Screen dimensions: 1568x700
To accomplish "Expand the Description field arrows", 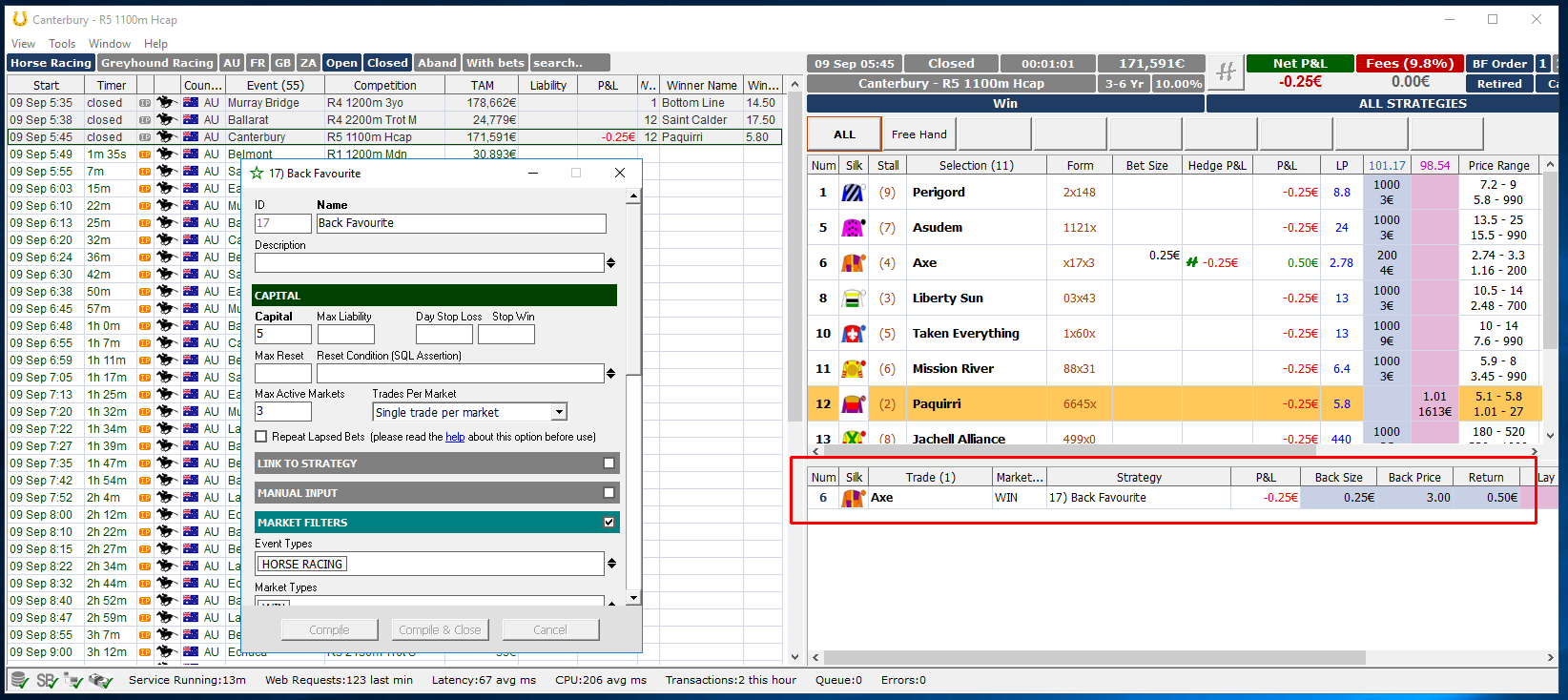I will [610, 262].
